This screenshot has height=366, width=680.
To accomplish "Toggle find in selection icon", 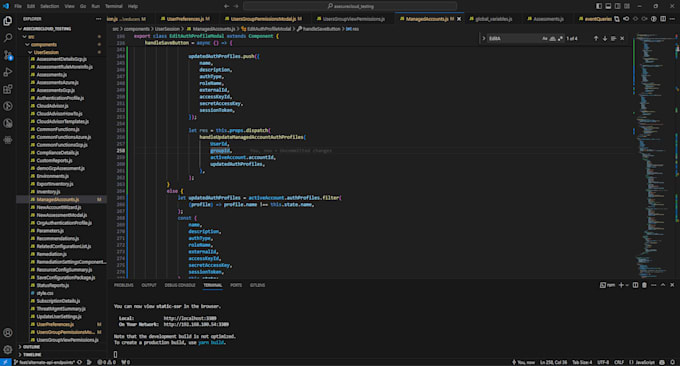I will (x=613, y=39).
